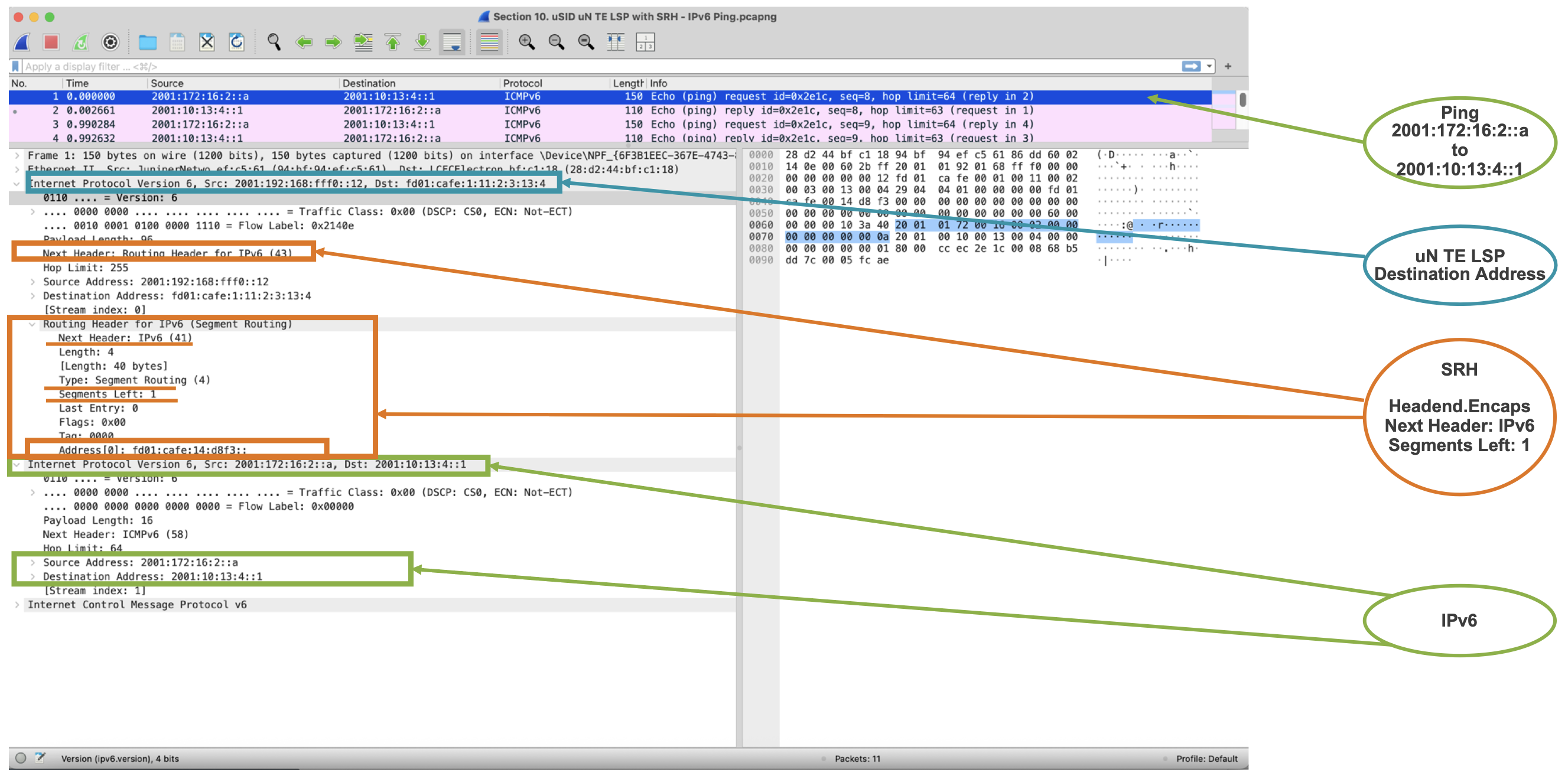Select packet 1 echo request row
This screenshot has height=776, width=1568.
[x=610, y=97]
